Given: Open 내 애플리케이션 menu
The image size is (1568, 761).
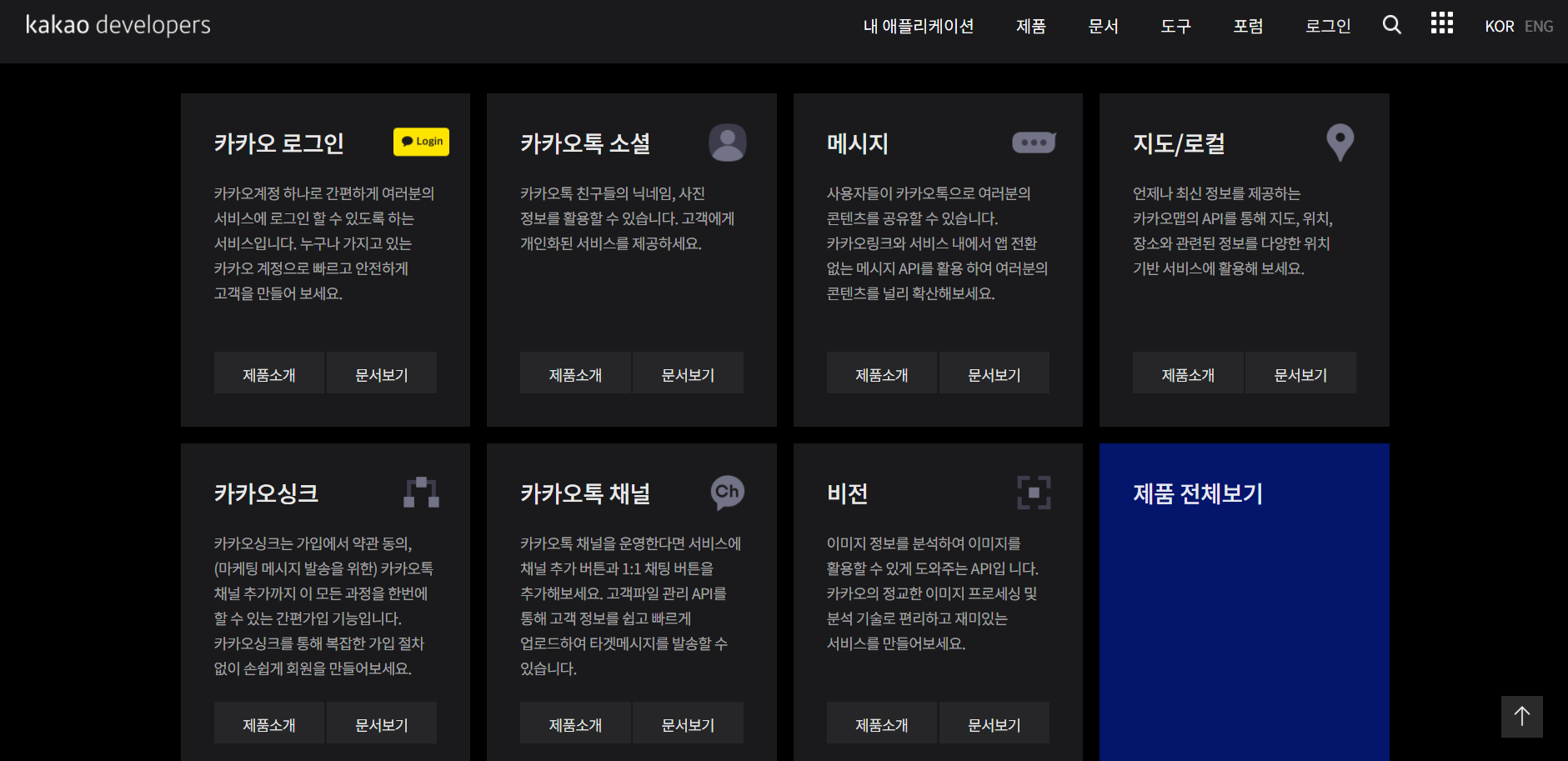Looking at the screenshot, I should [918, 26].
